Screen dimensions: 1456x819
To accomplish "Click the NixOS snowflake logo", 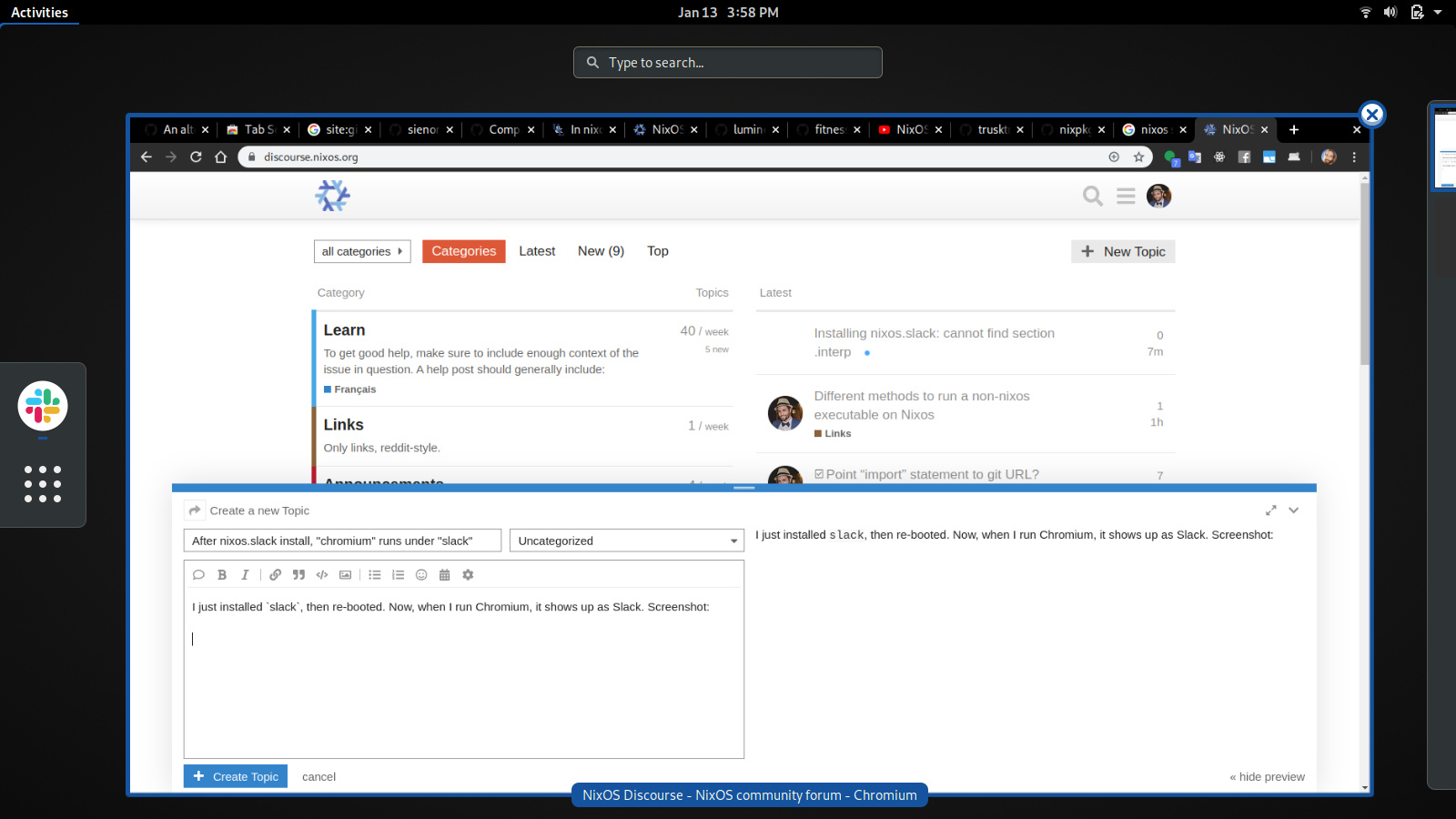I will 333,196.
